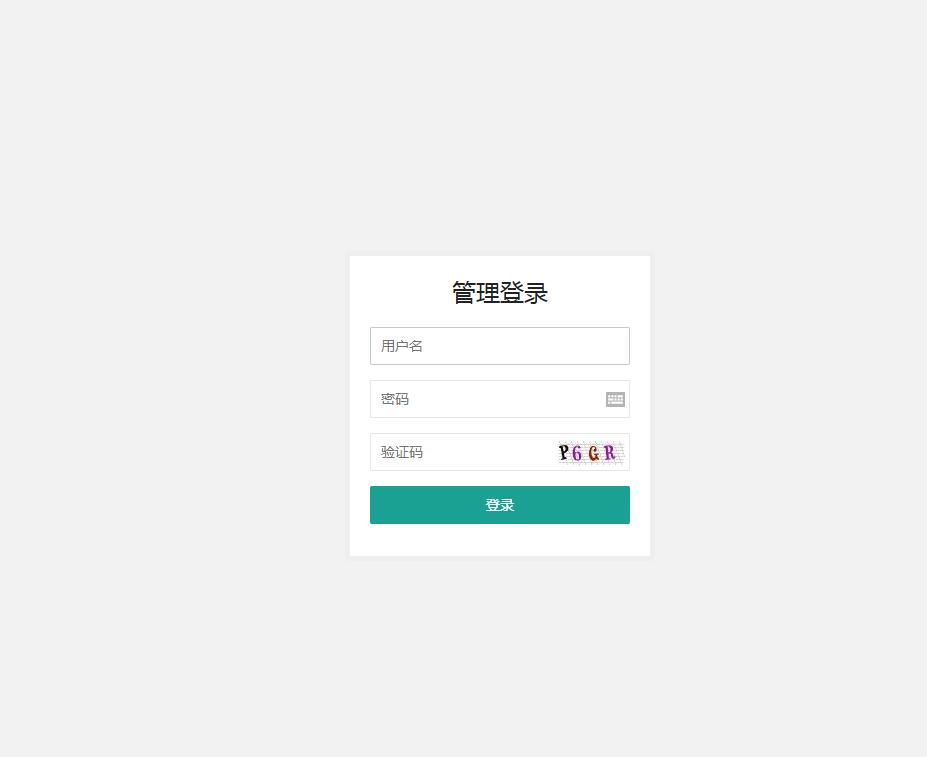Focus the 验证码 verification code field
927x757 pixels.
(x=500, y=452)
